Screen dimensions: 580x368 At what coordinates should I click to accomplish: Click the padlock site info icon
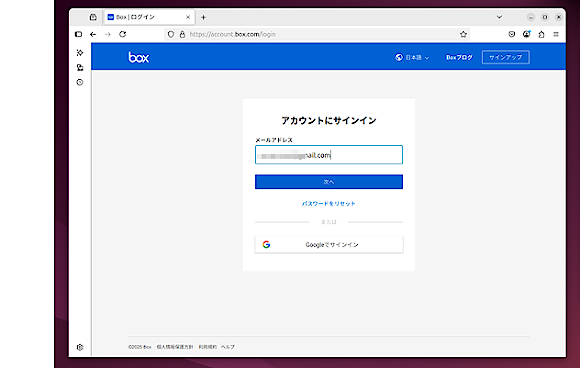coord(182,34)
